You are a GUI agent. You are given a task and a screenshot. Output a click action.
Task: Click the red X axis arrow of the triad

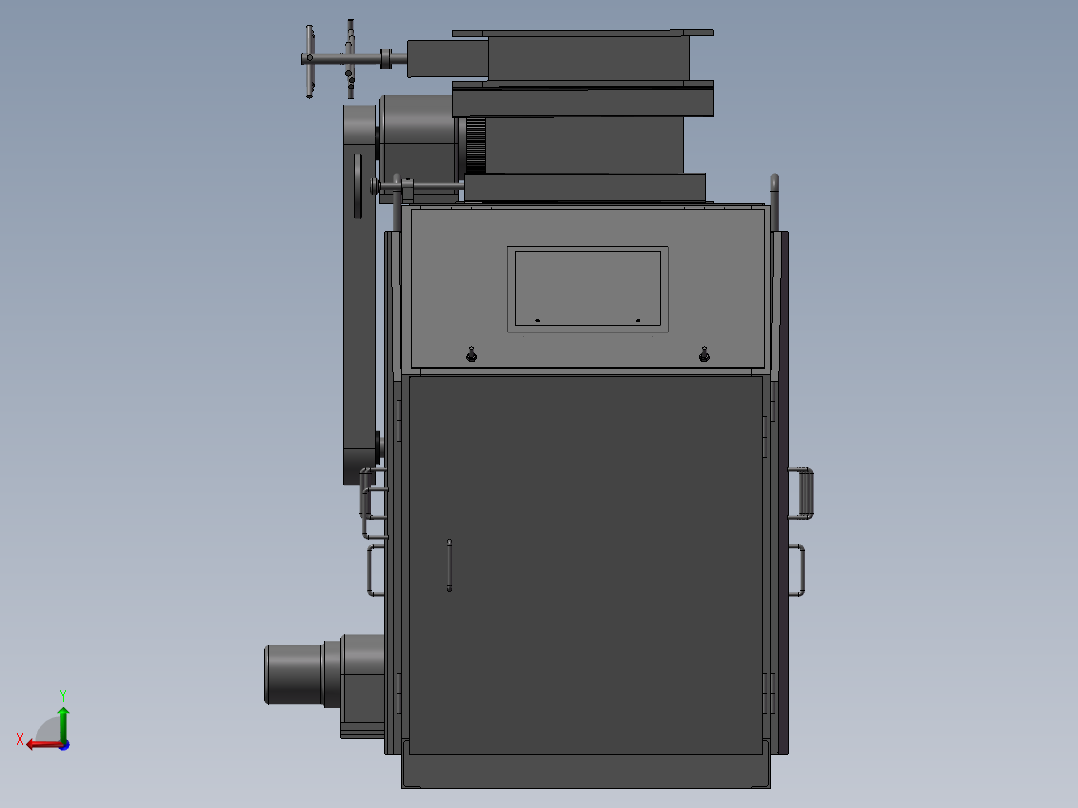pyautogui.click(x=43, y=745)
